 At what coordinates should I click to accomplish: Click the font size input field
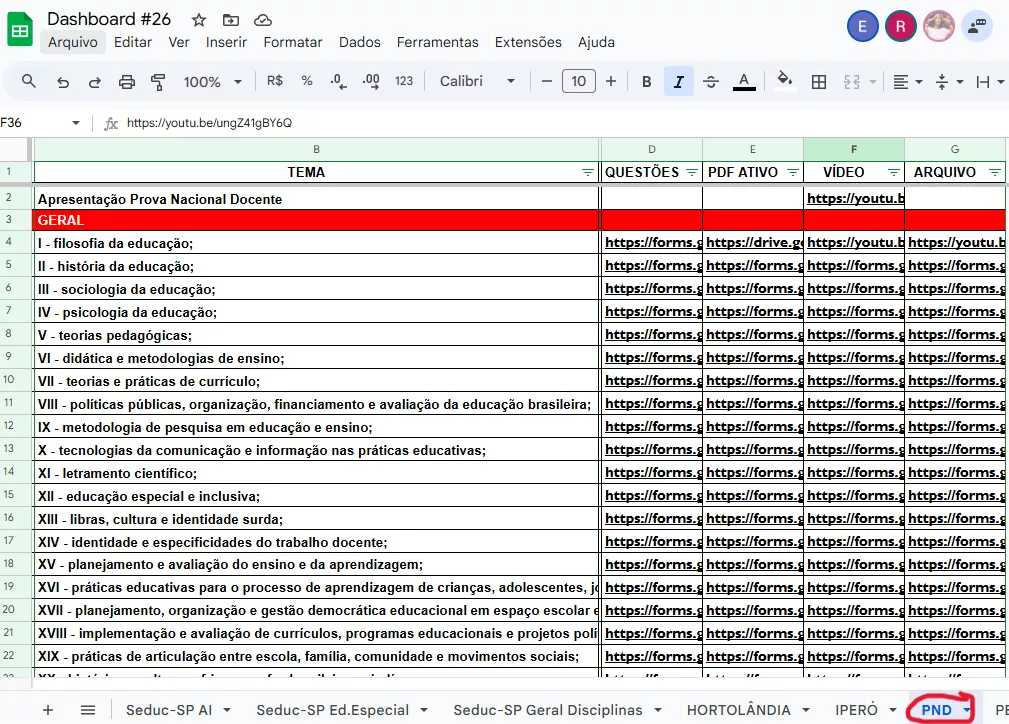579,82
